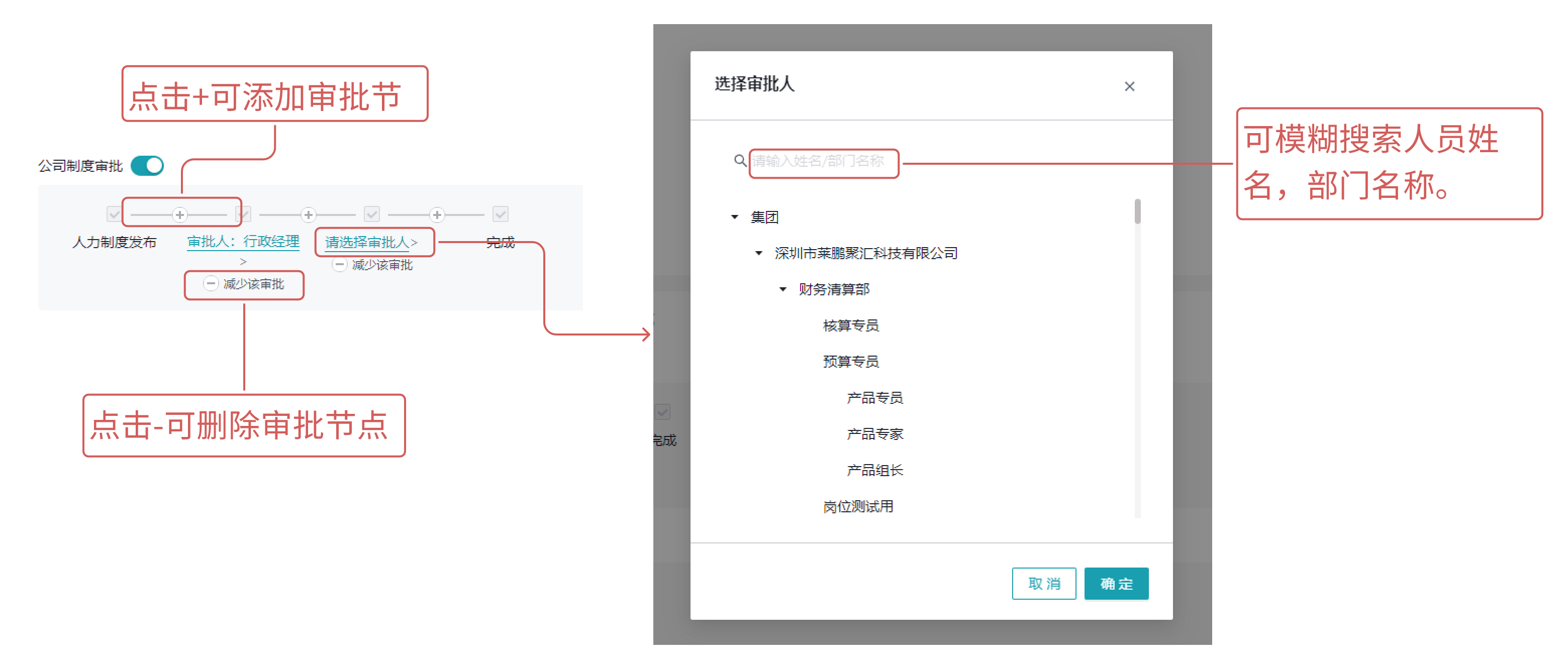
Task: Click minus icon beside boxed 减少该审批
Action: point(211,284)
